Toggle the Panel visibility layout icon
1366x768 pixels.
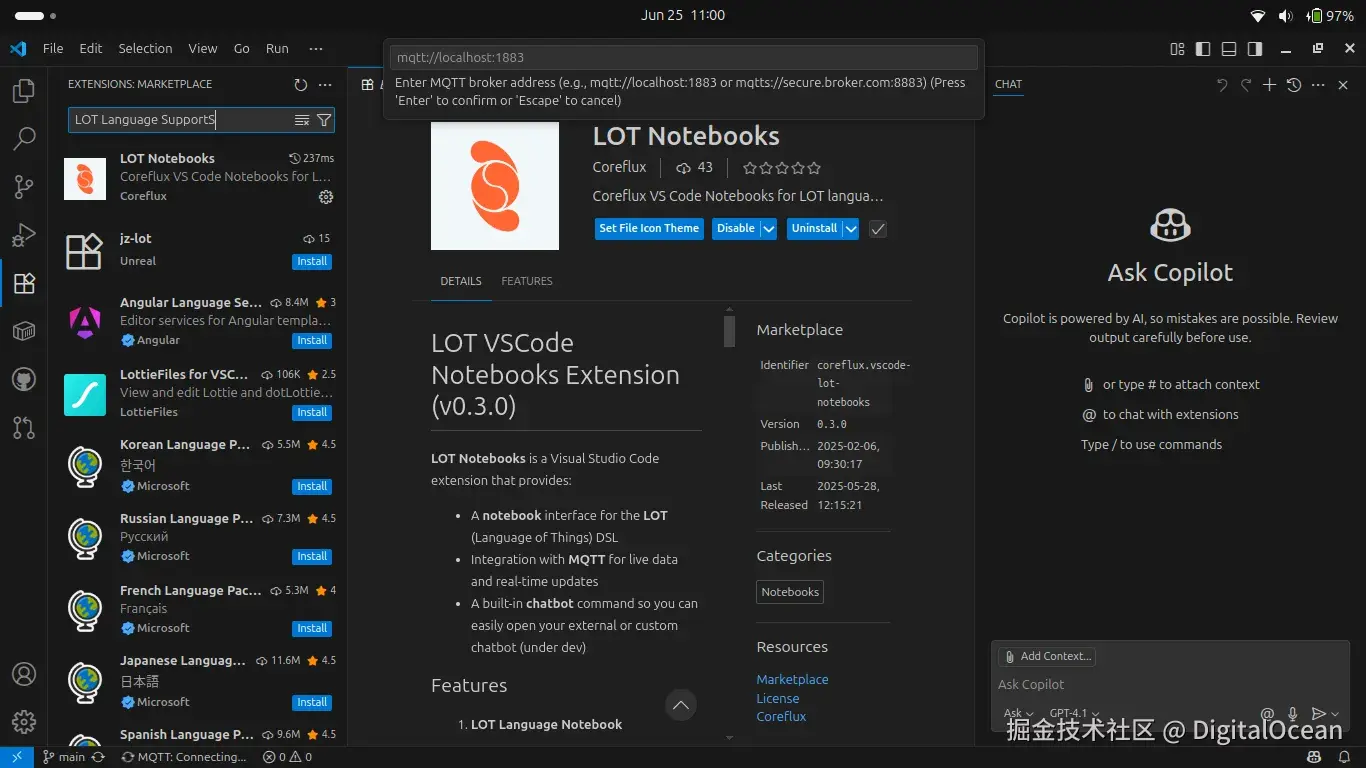pos(1228,48)
